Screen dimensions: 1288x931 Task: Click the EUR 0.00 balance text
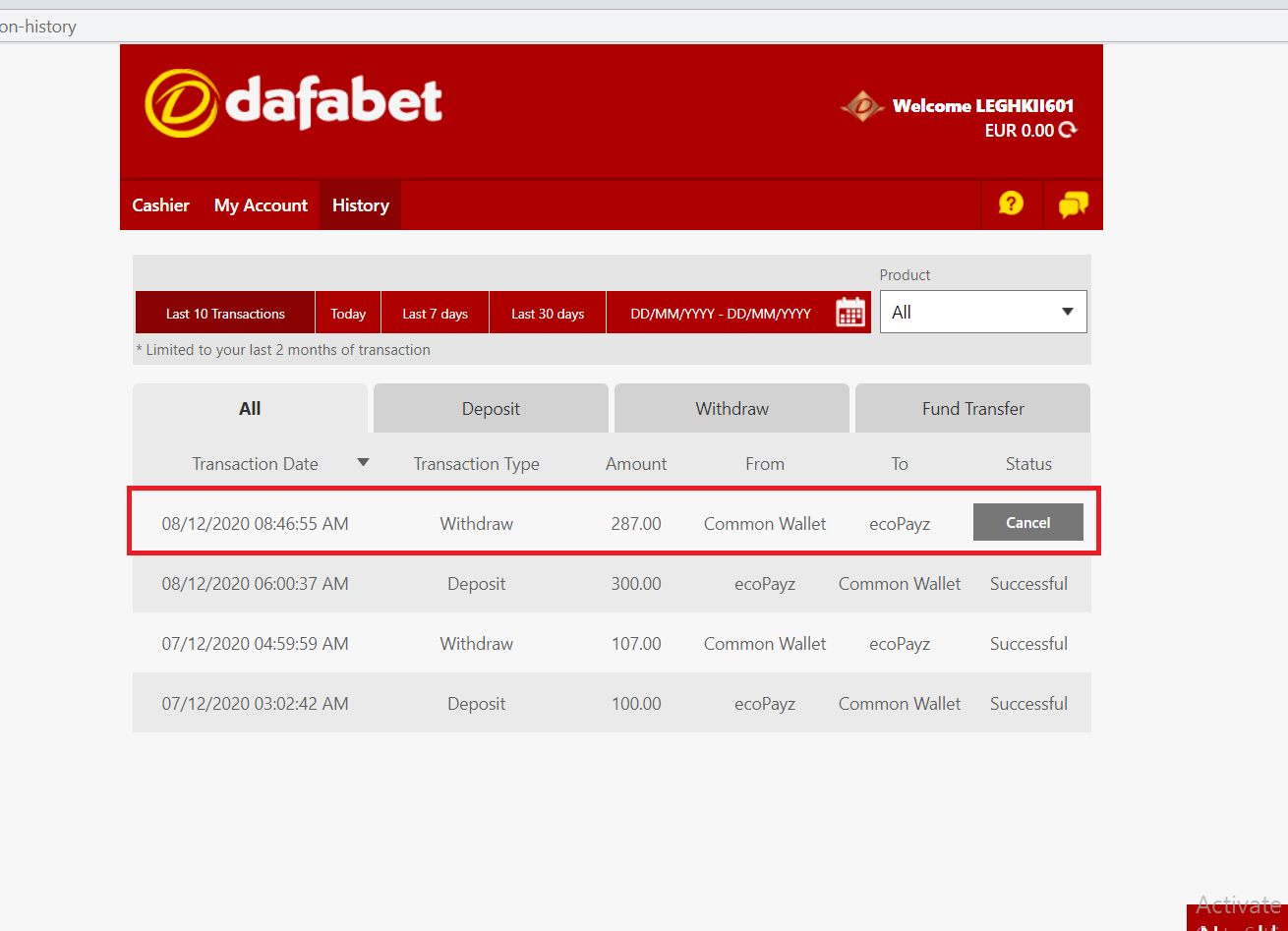(x=1020, y=130)
